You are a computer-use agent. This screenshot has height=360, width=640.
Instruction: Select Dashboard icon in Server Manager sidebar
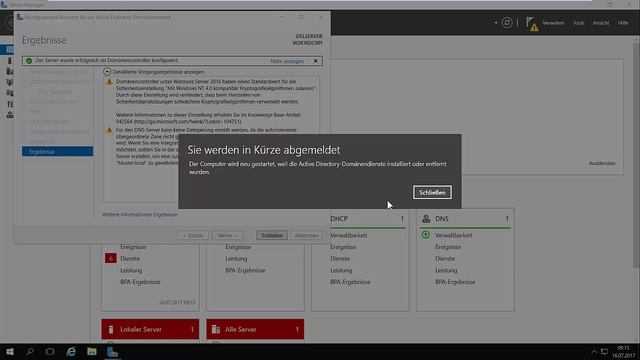click(9, 50)
